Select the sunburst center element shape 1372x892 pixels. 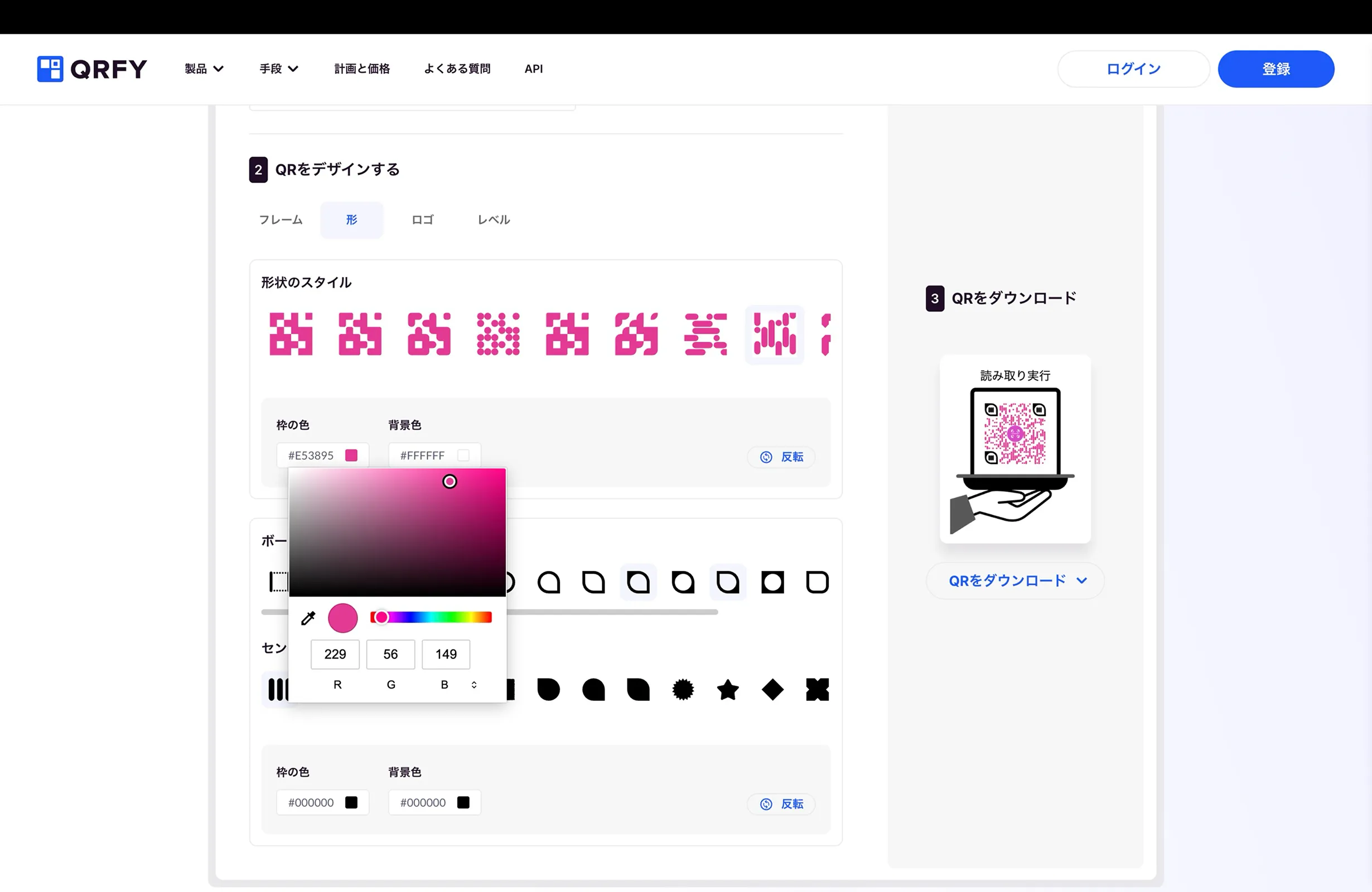click(683, 690)
